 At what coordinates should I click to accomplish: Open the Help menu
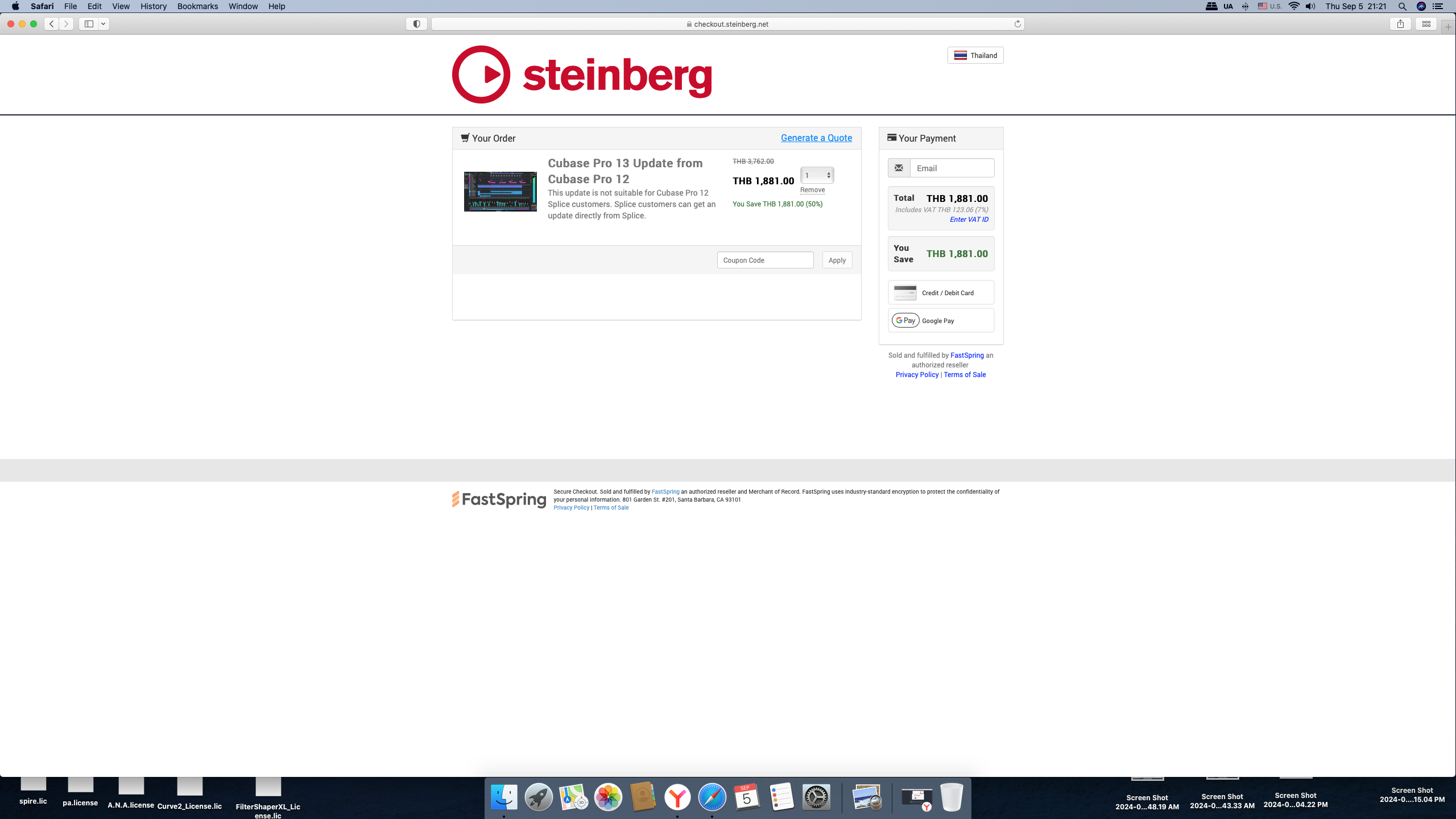(x=276, y=6)
